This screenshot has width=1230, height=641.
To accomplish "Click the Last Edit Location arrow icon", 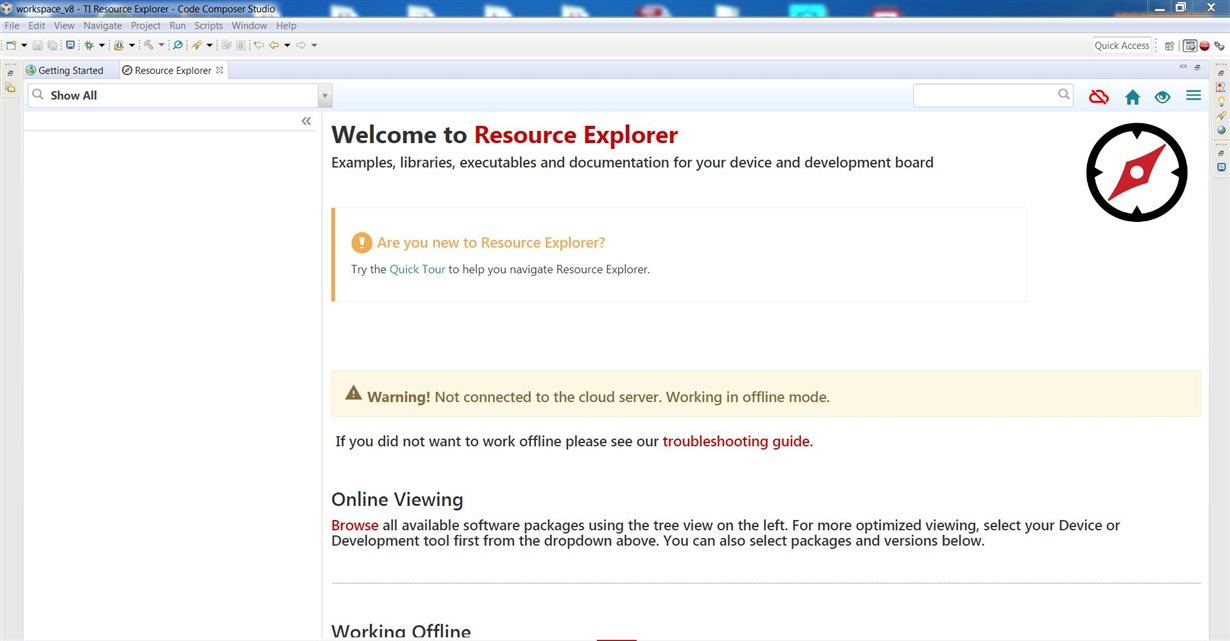I will pyautogui.click(x=258, y=45).
